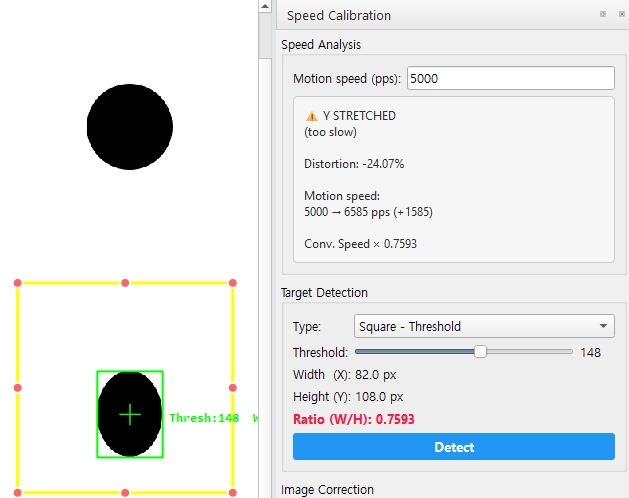629x498 pixels.
Task: Click the Image Correction section heading
Action: pos(327,490)
